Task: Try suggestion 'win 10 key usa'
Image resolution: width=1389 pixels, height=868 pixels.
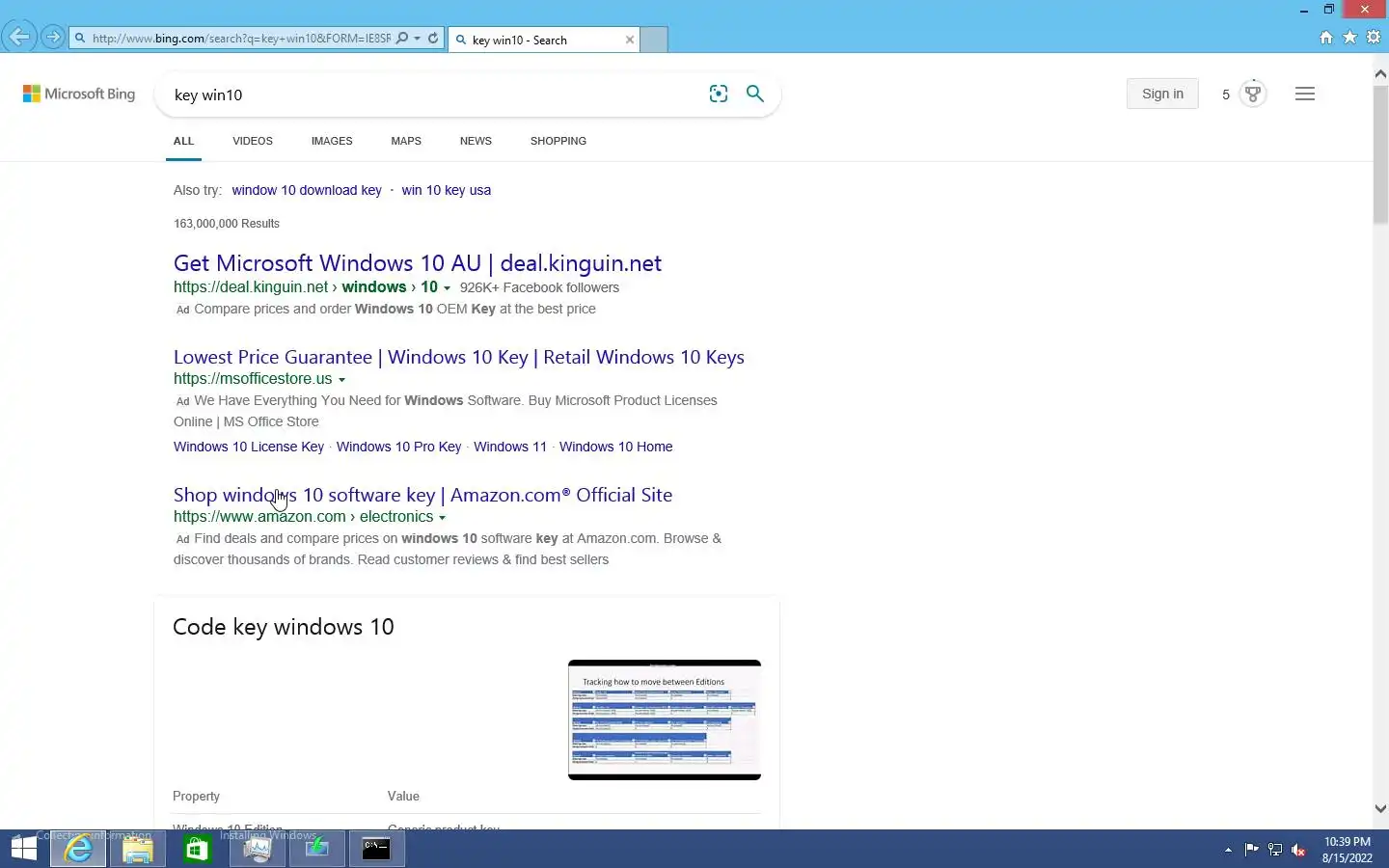Action: pos(447,190)
